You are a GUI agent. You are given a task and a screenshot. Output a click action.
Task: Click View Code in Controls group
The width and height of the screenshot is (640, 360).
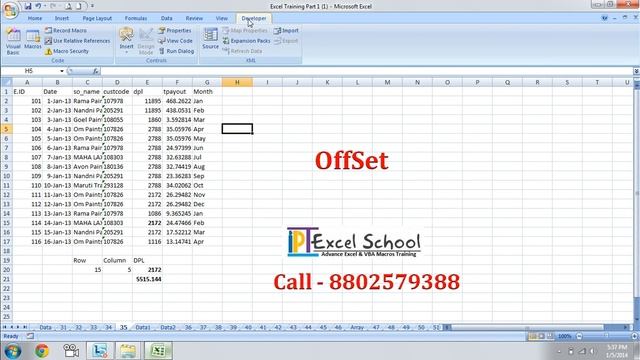point(175,41)
